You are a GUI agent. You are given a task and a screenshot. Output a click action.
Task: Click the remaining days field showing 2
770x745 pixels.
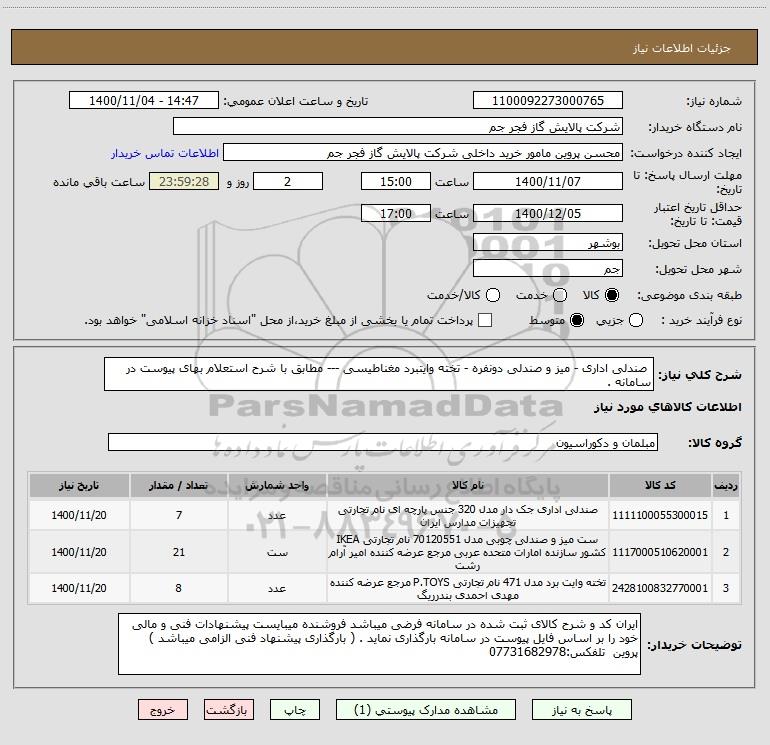[x=288, y=181]
